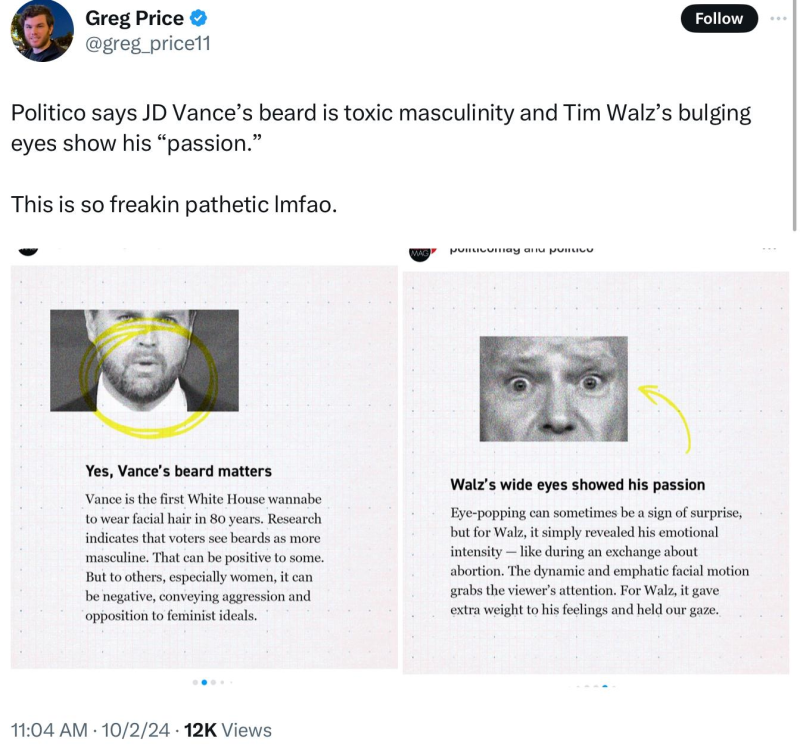Click the tweet text about Politico
The width and height of the screenshot is (800, 748).
pyautogui.click(x=380, y=127)
